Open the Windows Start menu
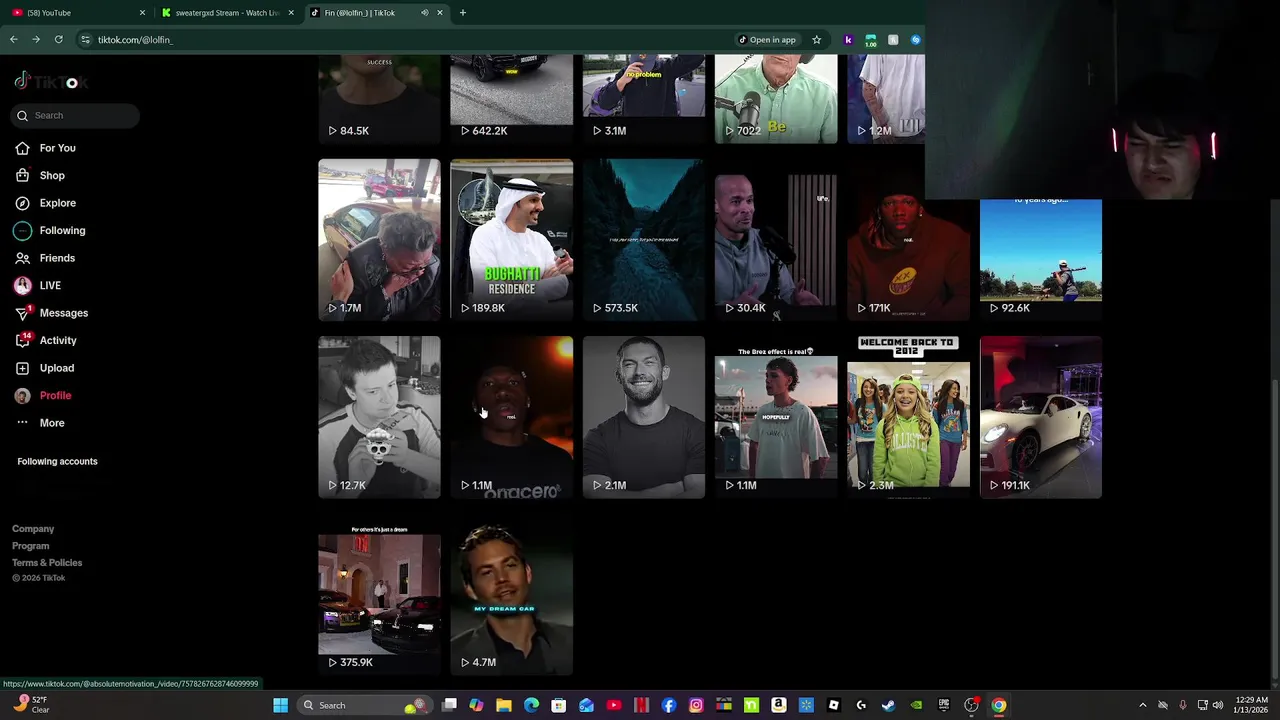1280x720 pixels. pos(281,706)
